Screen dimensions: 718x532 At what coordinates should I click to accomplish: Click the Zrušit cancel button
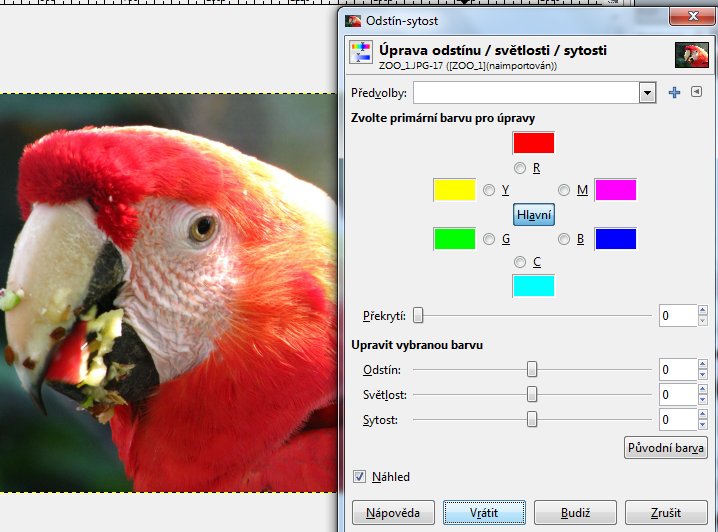click(x=666, y=513)
